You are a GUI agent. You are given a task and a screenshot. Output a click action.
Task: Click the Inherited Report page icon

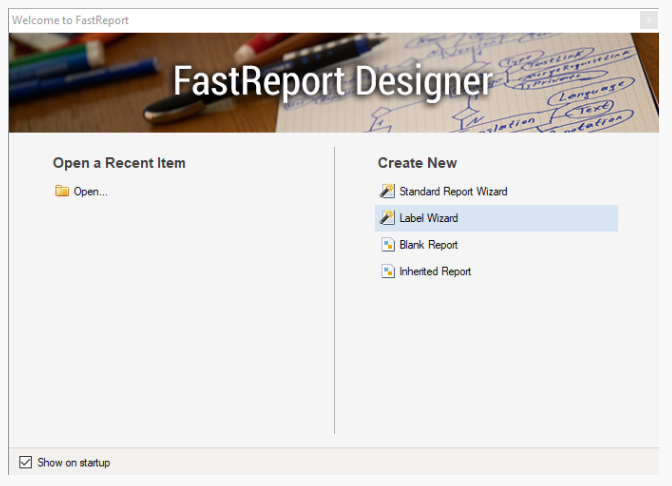coord(388,271)
